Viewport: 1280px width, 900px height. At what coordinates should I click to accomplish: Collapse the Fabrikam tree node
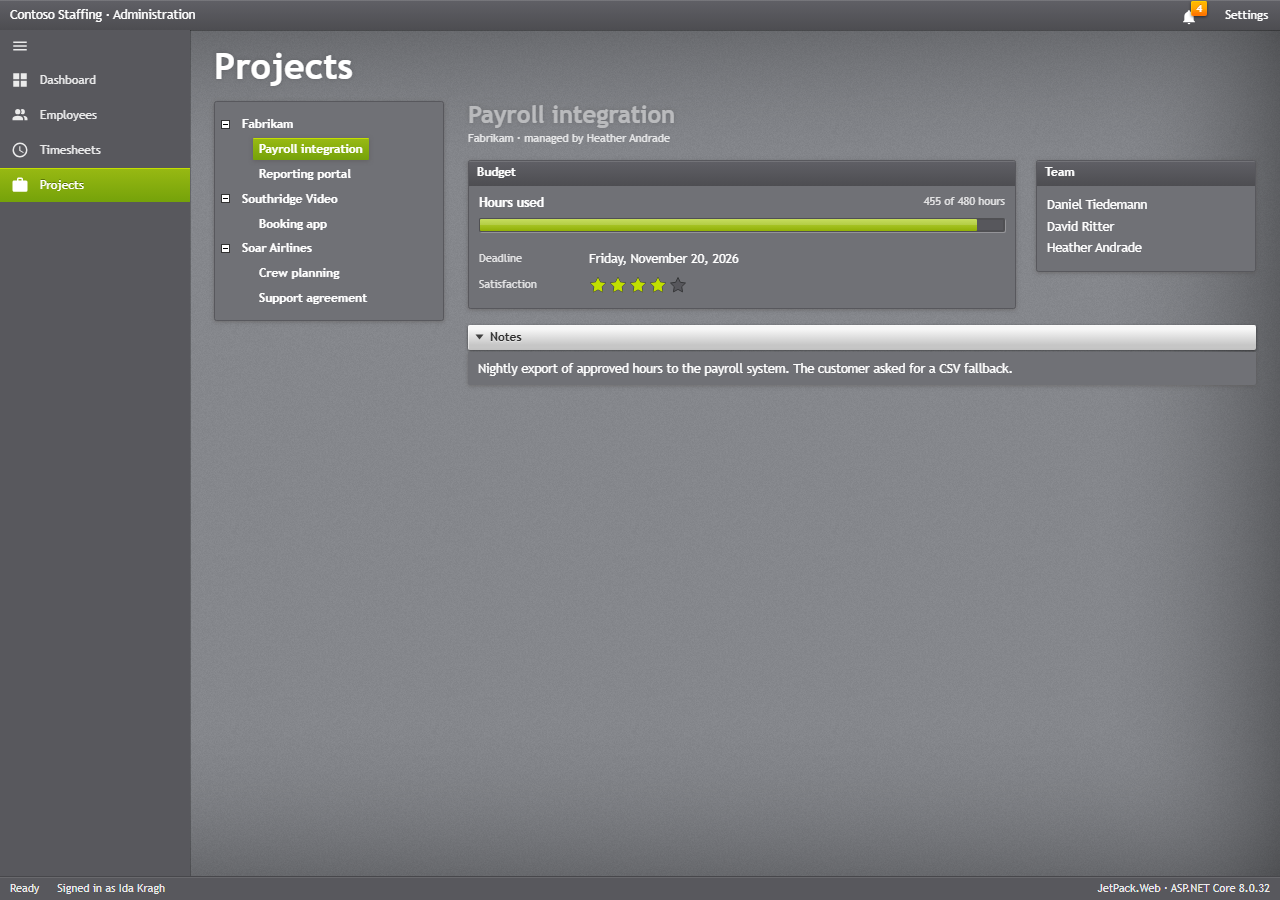226,124
